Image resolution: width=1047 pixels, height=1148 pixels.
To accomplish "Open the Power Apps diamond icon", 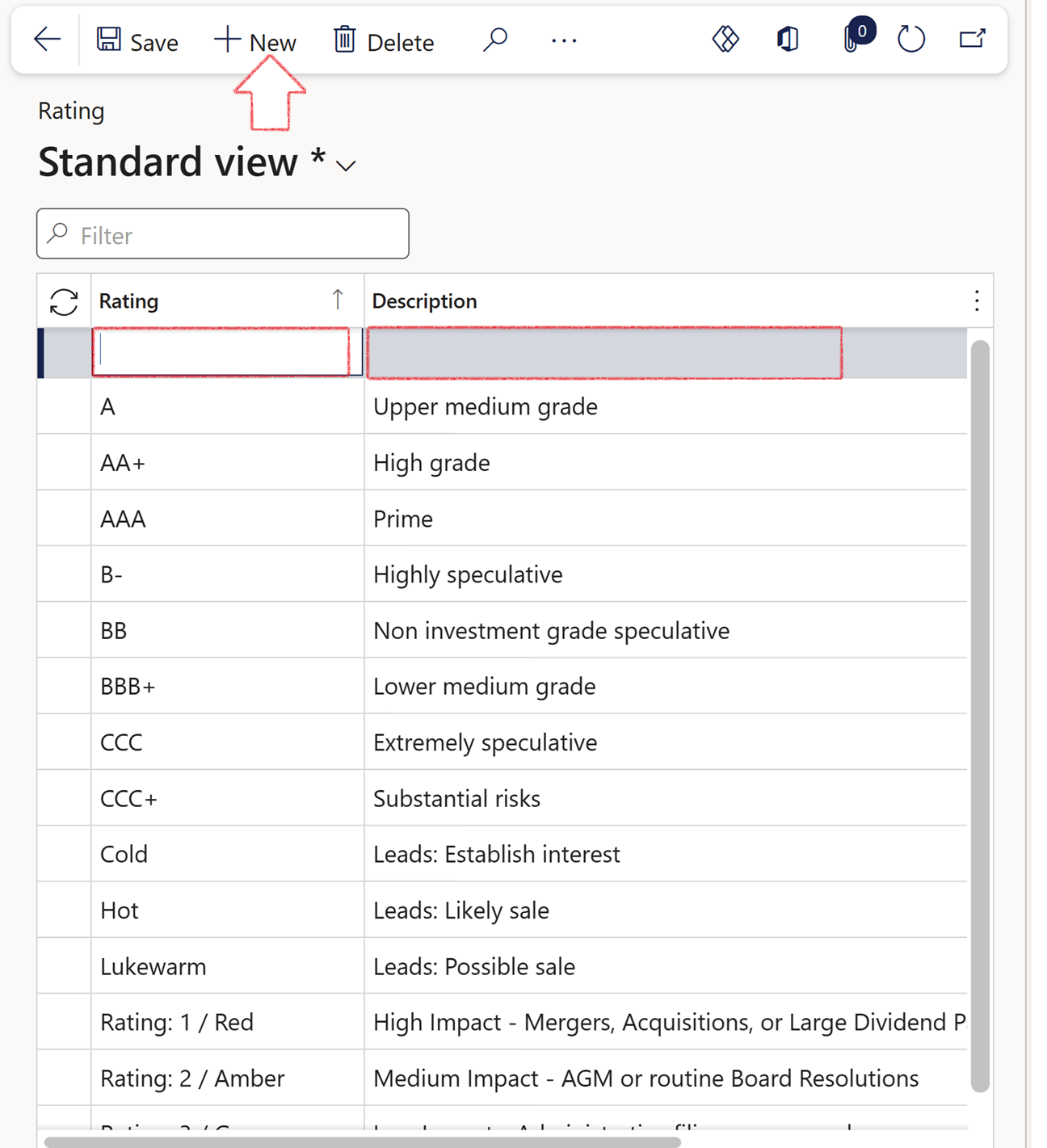I will click(x=725, y=39).
